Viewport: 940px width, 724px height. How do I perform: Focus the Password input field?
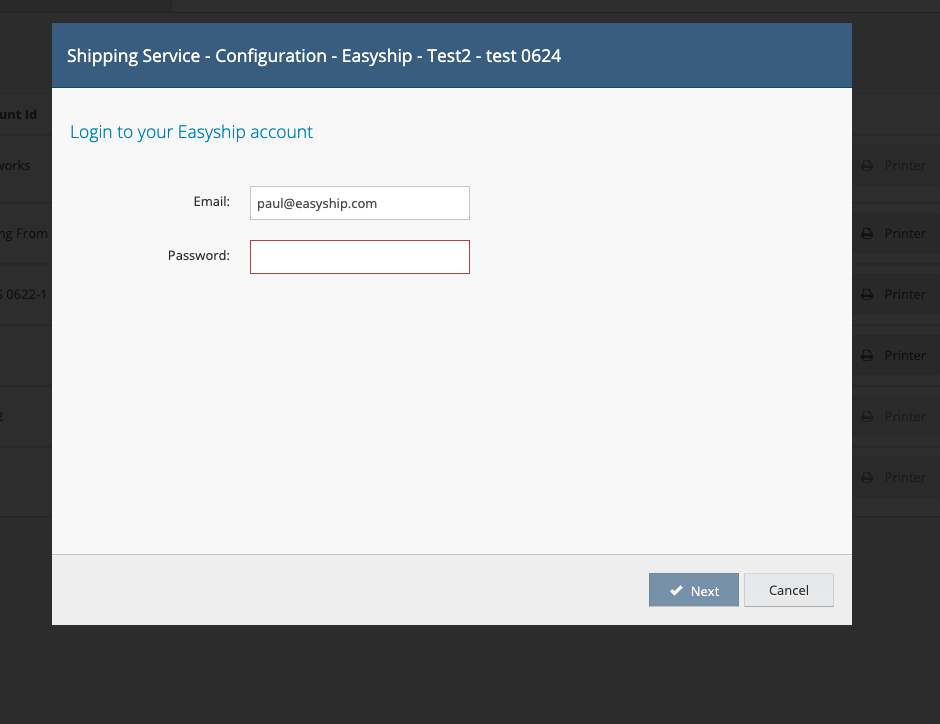pos(360,257)
